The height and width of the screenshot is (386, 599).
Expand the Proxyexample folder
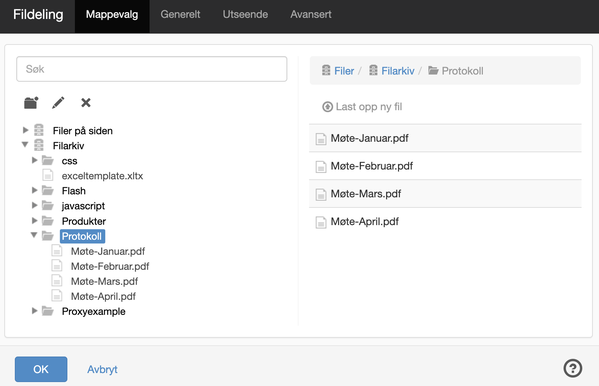pyautogui.click(x=34, y=311)
